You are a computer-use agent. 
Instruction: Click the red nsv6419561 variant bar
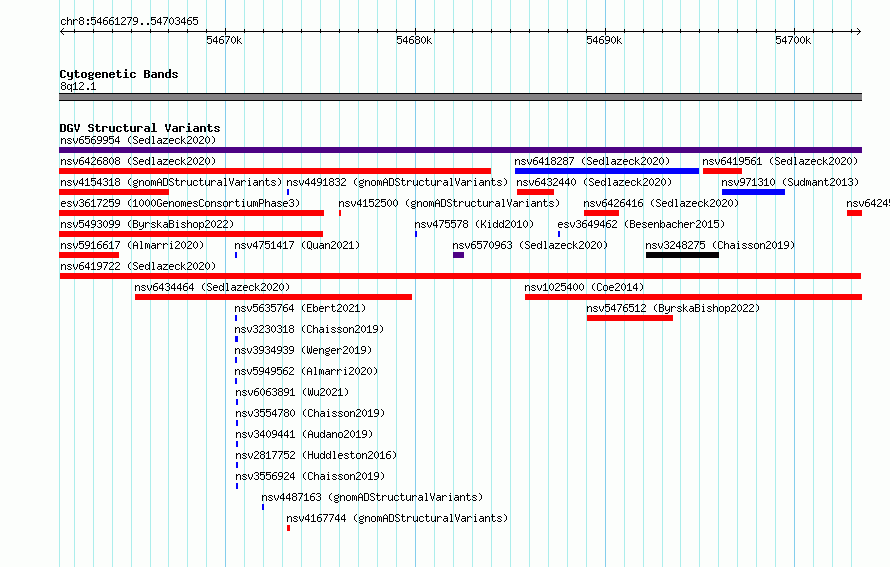722,171
